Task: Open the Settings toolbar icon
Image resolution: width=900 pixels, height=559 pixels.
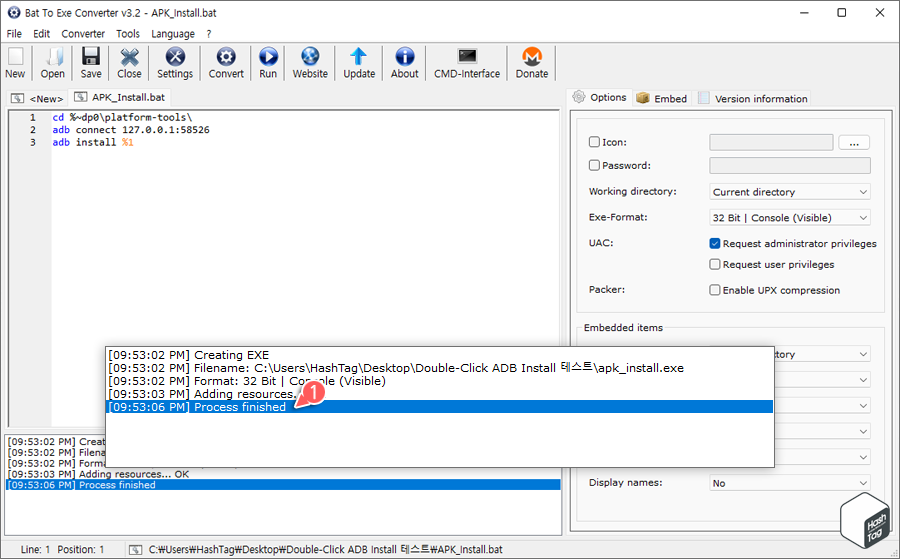Action: point(175,56)
